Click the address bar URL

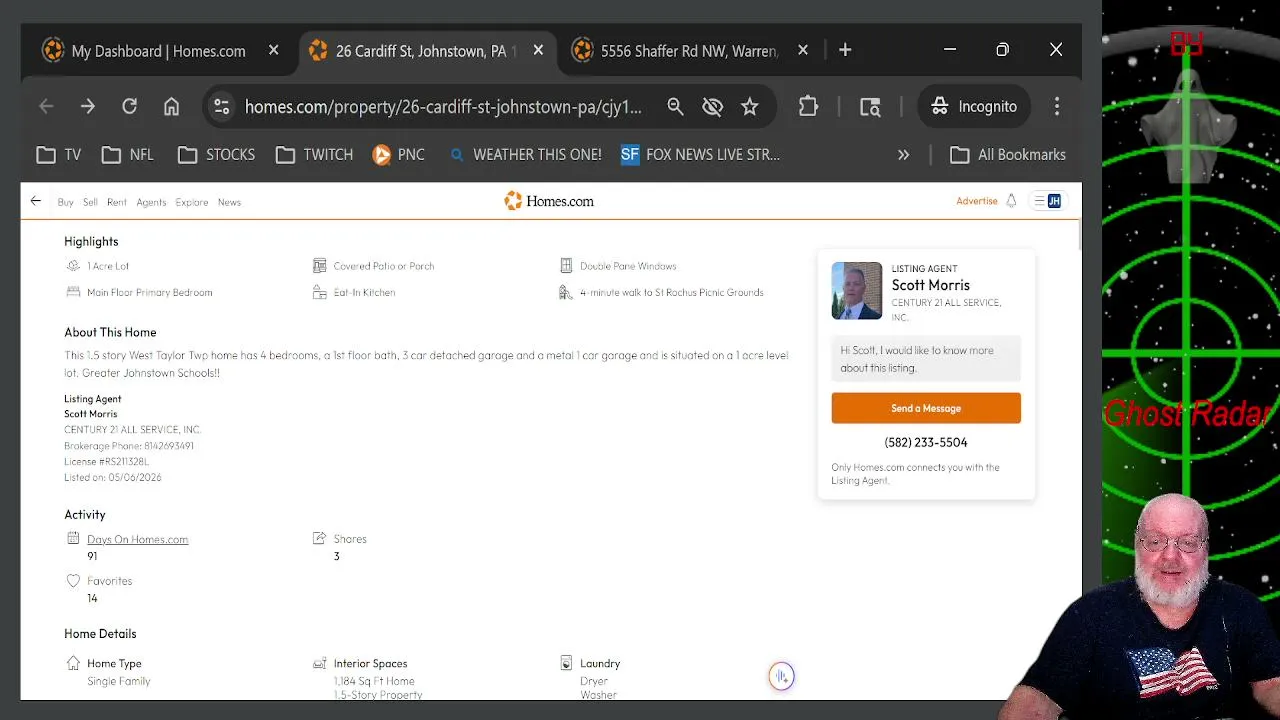443,106
